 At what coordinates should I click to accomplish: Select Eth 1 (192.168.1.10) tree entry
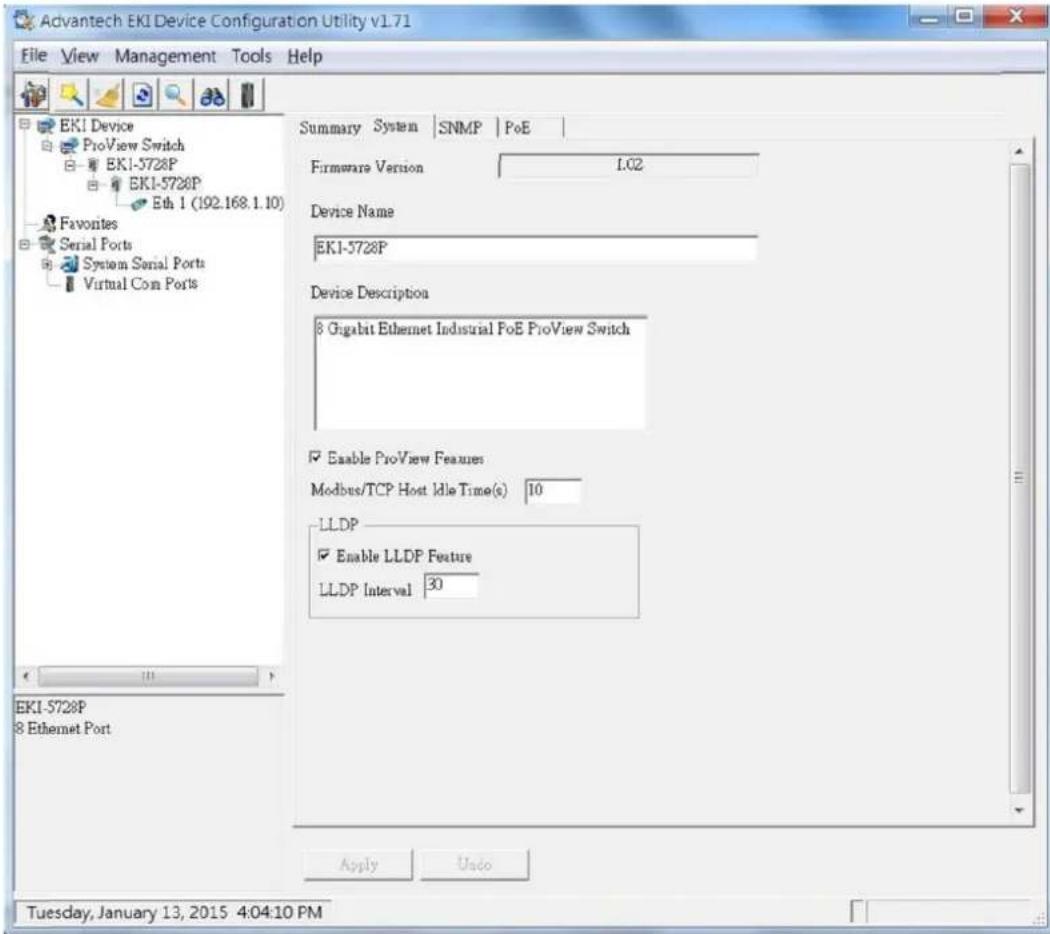218,204
